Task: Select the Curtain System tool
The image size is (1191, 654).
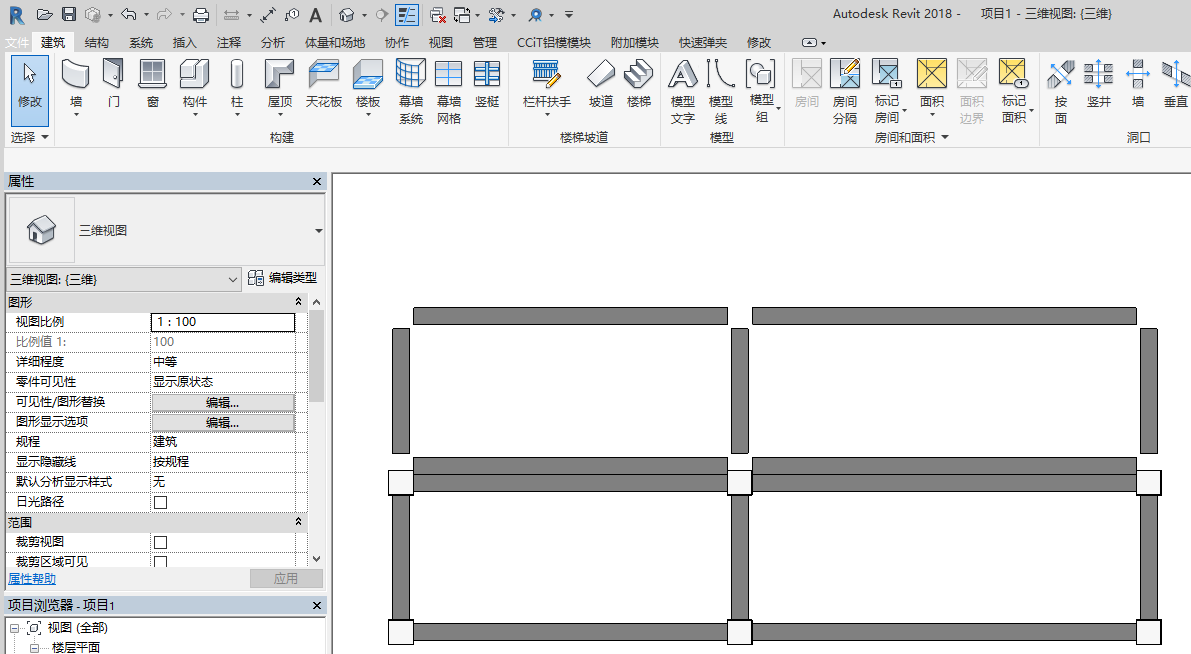Action: click(x=411, y=91)
